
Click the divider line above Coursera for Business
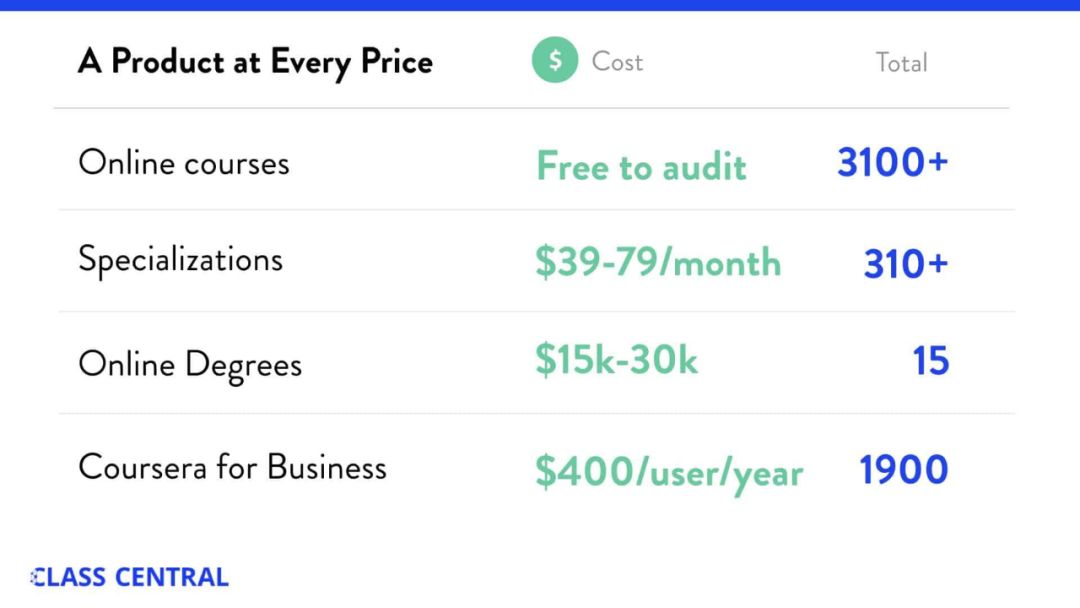coord(536,413)
